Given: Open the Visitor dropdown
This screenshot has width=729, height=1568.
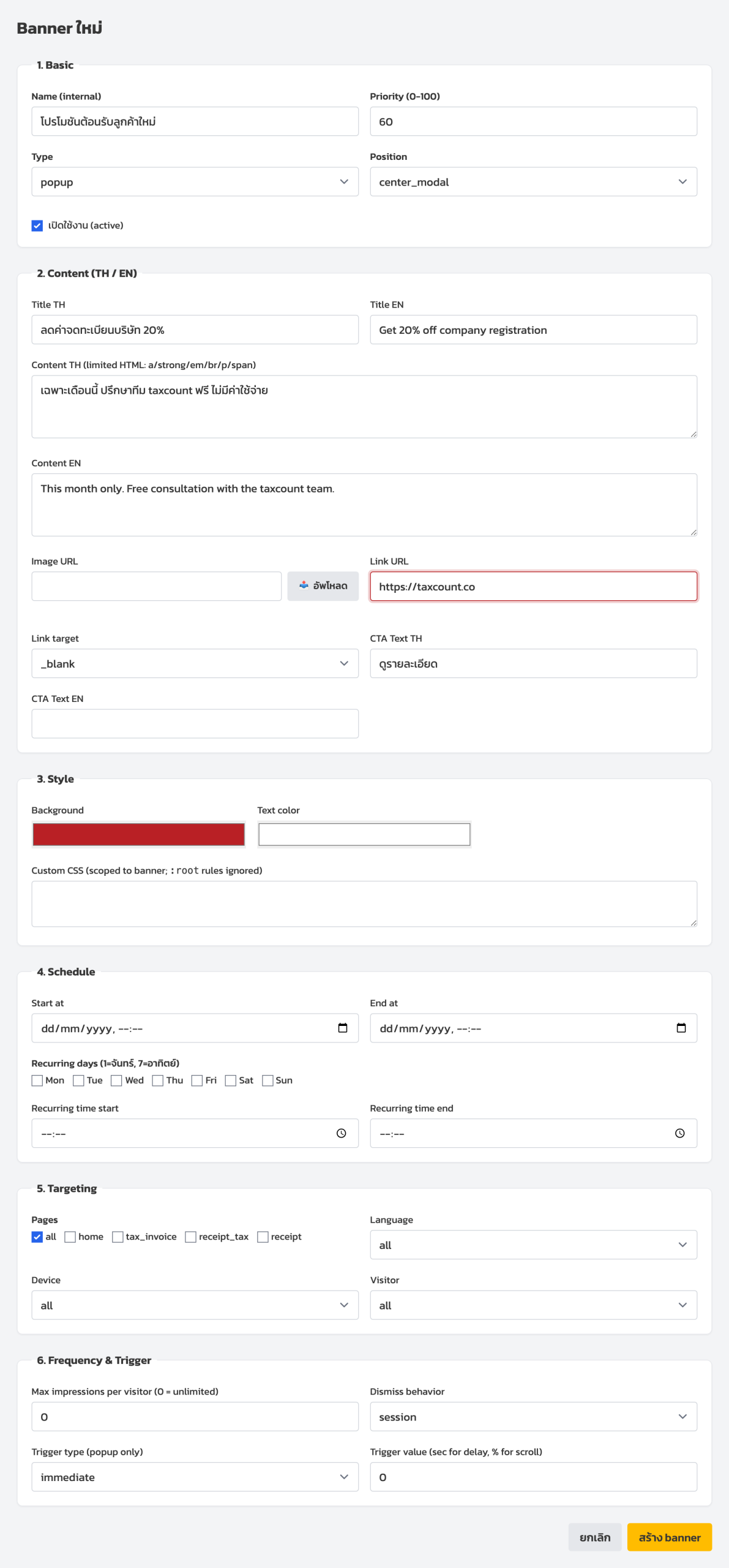Looking at the screenshot, I should [x=534, y=1305].
